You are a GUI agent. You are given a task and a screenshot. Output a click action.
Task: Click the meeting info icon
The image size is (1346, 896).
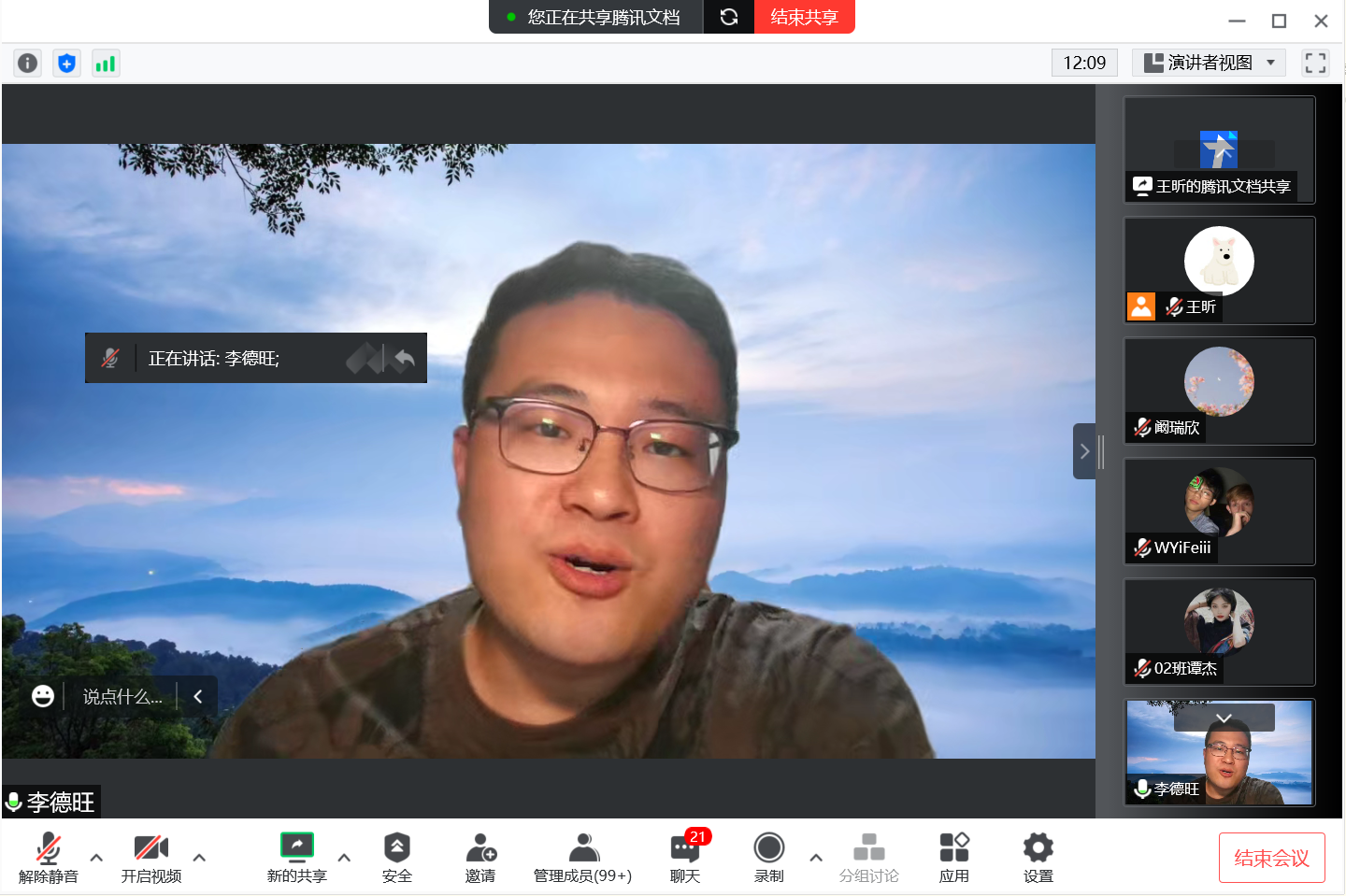click(28, 64)
